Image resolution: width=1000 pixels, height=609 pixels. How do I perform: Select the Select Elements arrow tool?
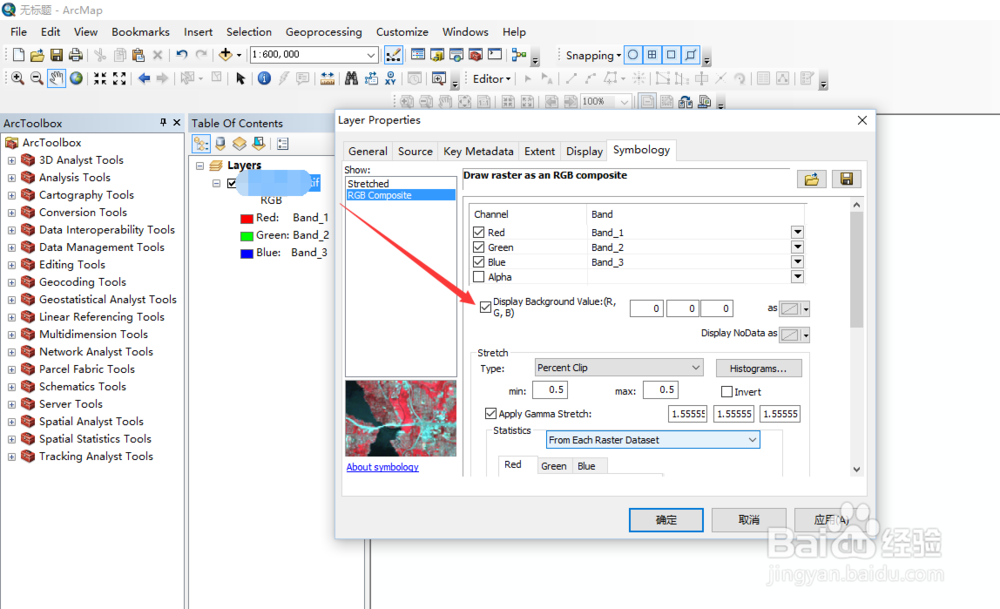[240, 78]
